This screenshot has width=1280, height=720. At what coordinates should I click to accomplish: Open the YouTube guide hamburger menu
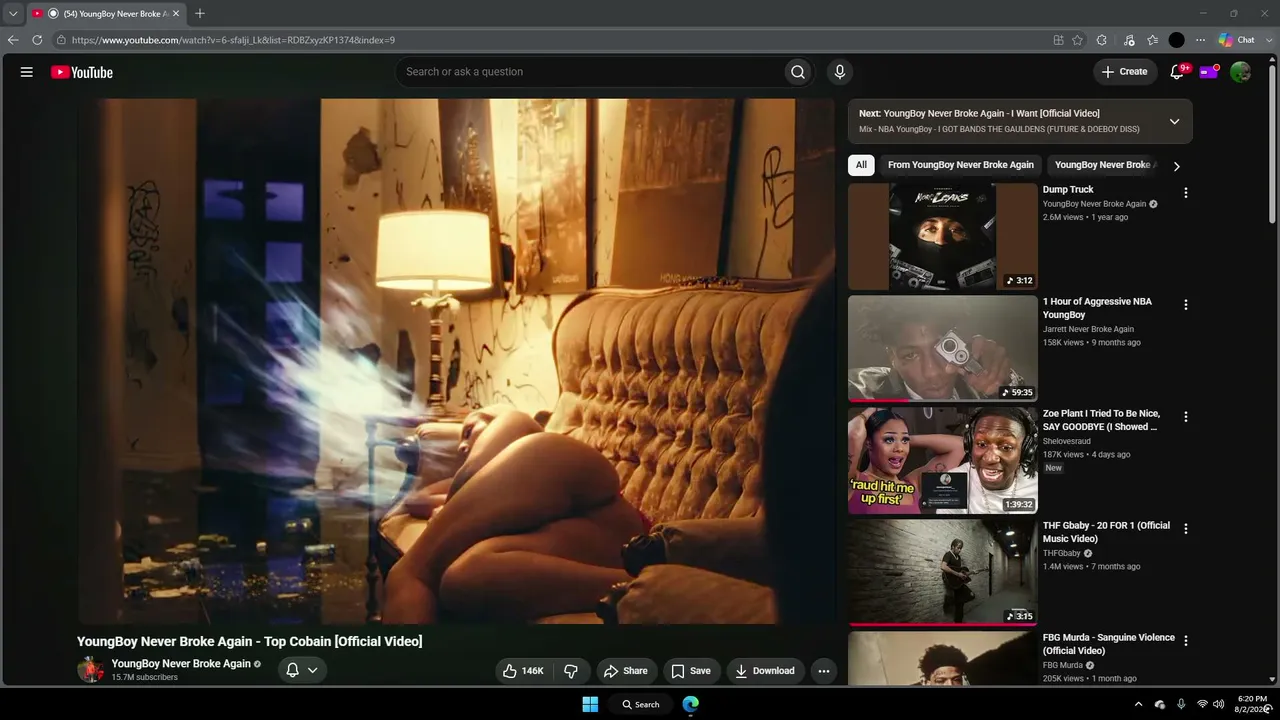(27, 72)
